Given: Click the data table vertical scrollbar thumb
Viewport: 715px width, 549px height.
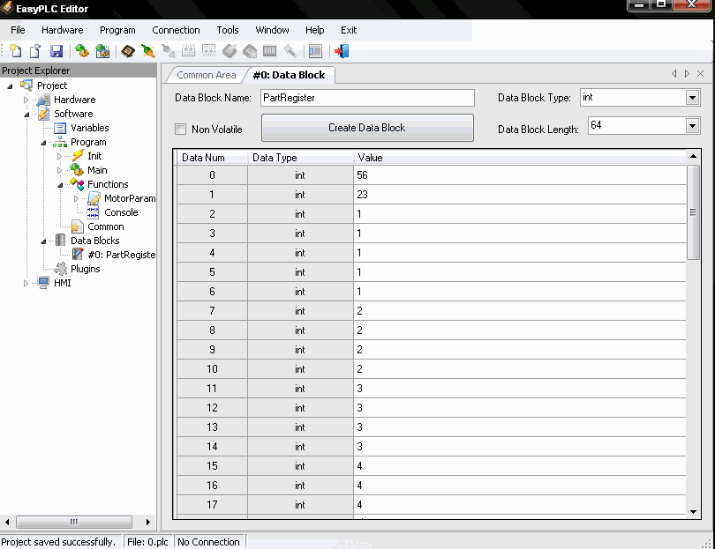Looking at the screenshot, I should (693, 210).
